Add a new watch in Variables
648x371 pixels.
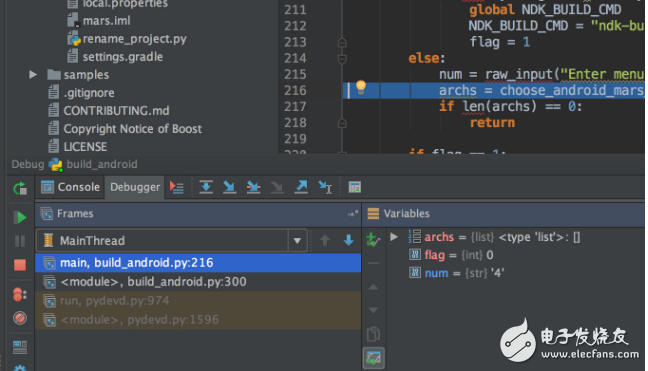[373, 240]
